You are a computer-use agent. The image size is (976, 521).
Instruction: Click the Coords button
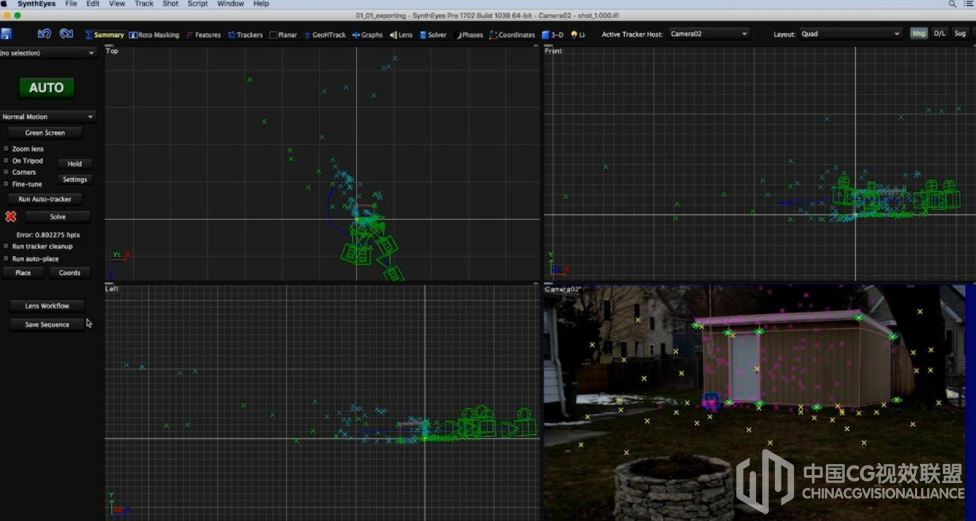pyautogui.click(x=70, y=273)
